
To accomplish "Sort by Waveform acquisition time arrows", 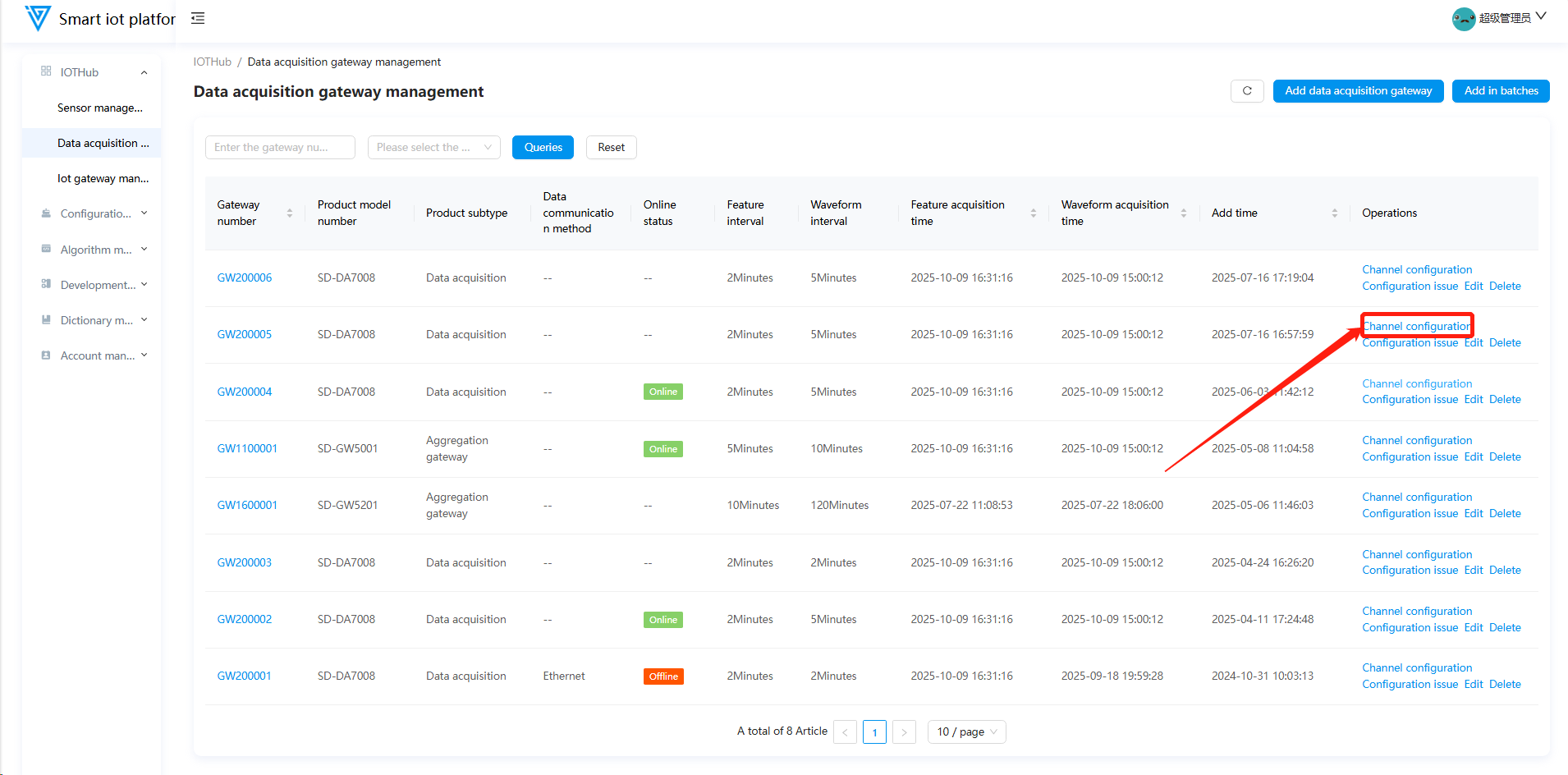I will (1183, 213).
